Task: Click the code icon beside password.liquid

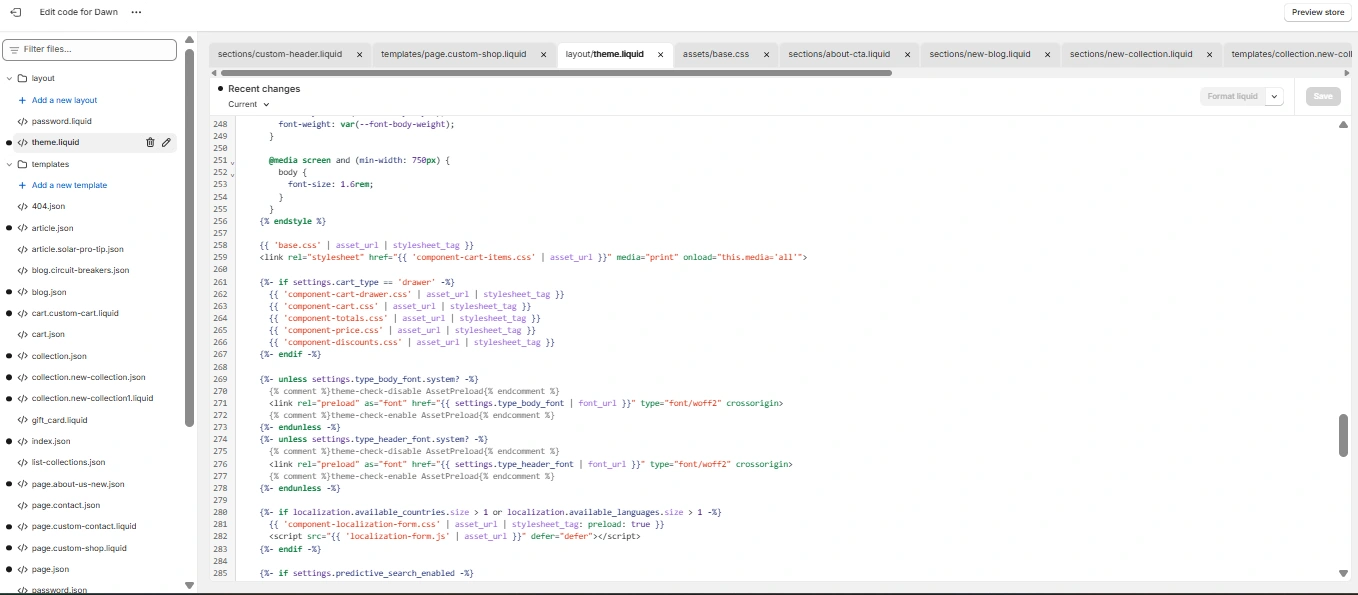Action: pyautogui.click(x=22, y=121)
